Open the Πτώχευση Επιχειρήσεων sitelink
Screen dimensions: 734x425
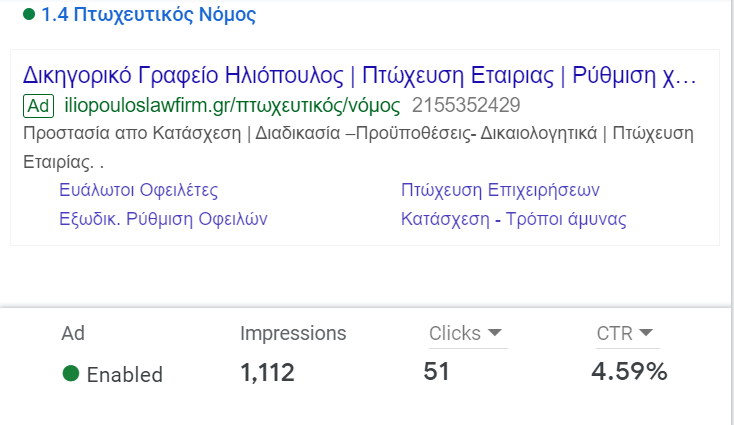click(x=500, y=190)
